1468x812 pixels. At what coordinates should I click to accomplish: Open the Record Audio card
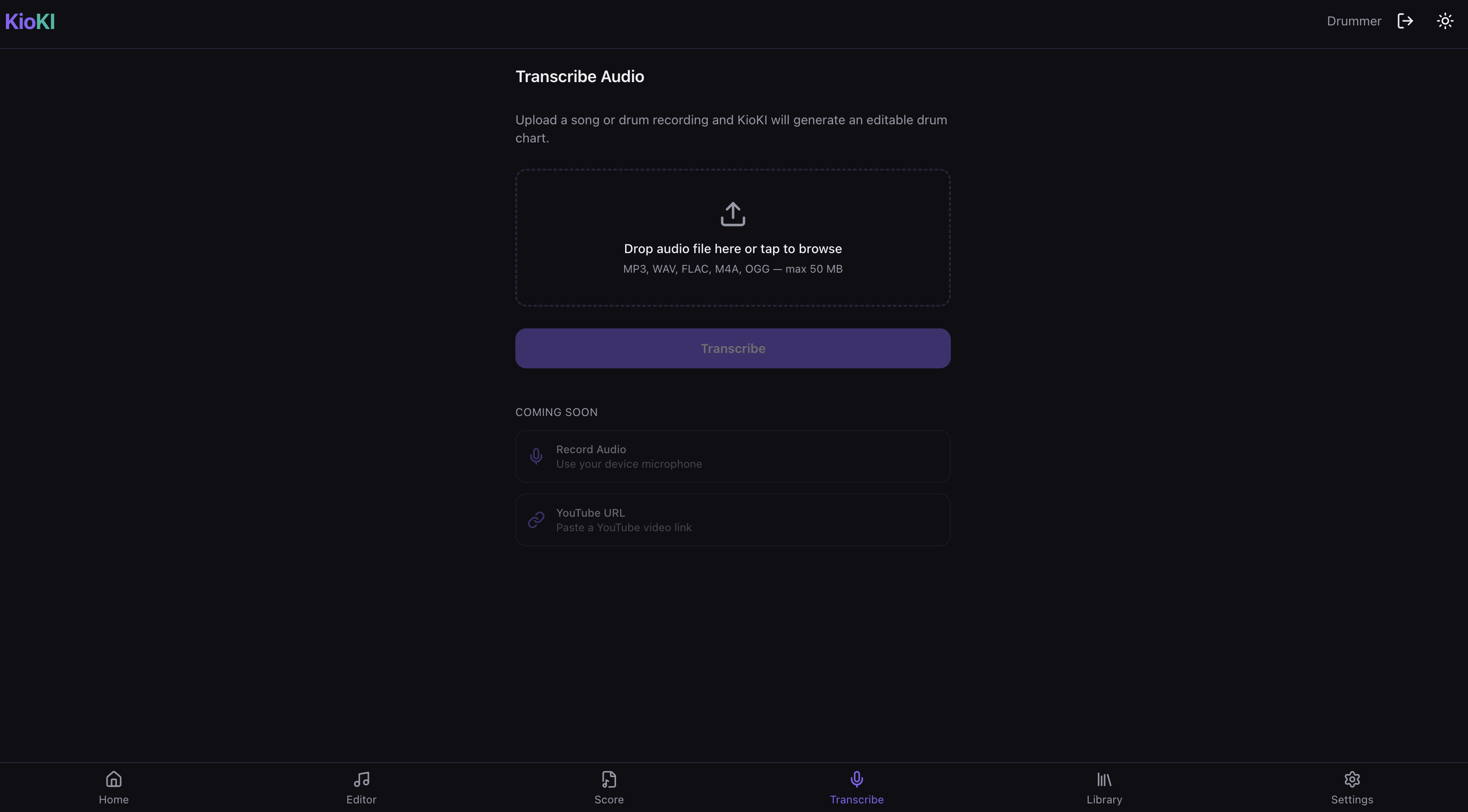click(732, 456)
